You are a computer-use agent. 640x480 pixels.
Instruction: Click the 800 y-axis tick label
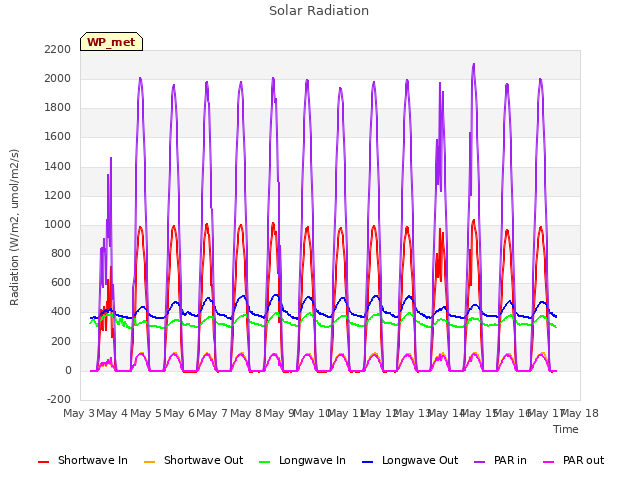[x=61, y=253]
